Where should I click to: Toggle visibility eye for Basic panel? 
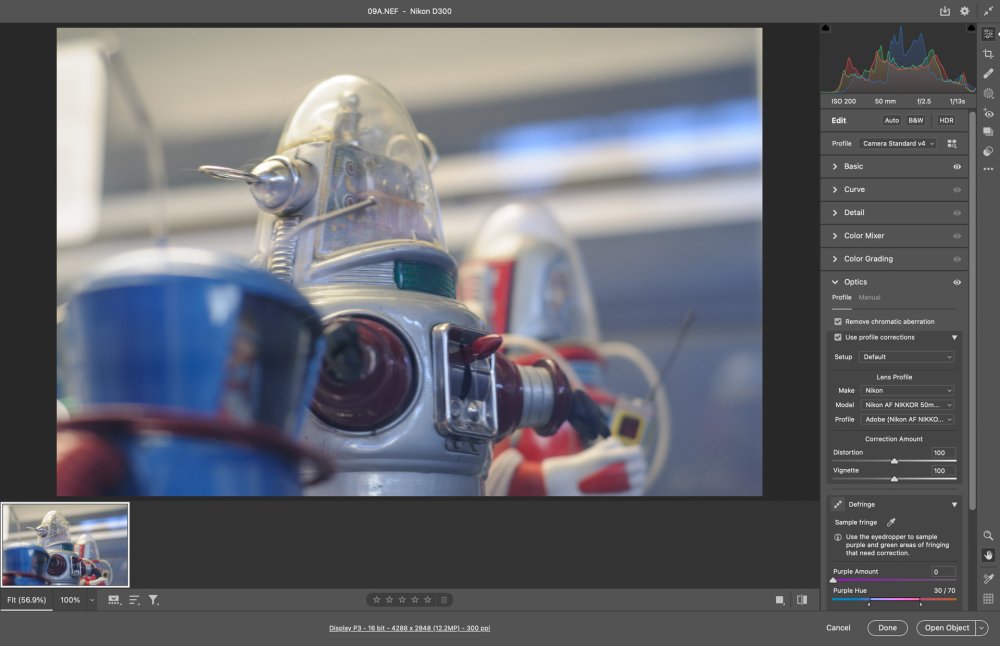click(x=957, y=167)
